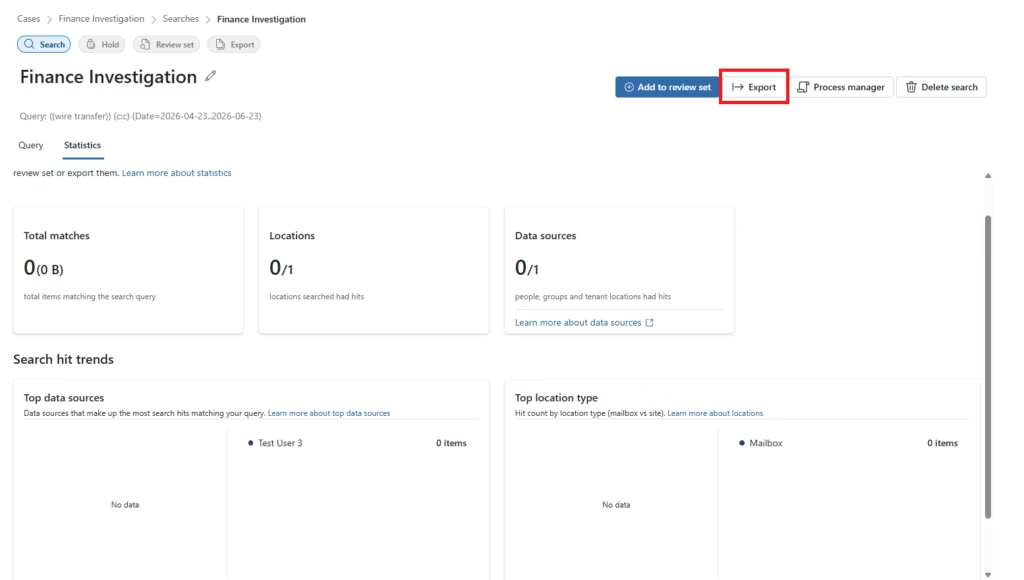Click the Add to review set button
The image size is (1024, 580).
tap(667, 87)
